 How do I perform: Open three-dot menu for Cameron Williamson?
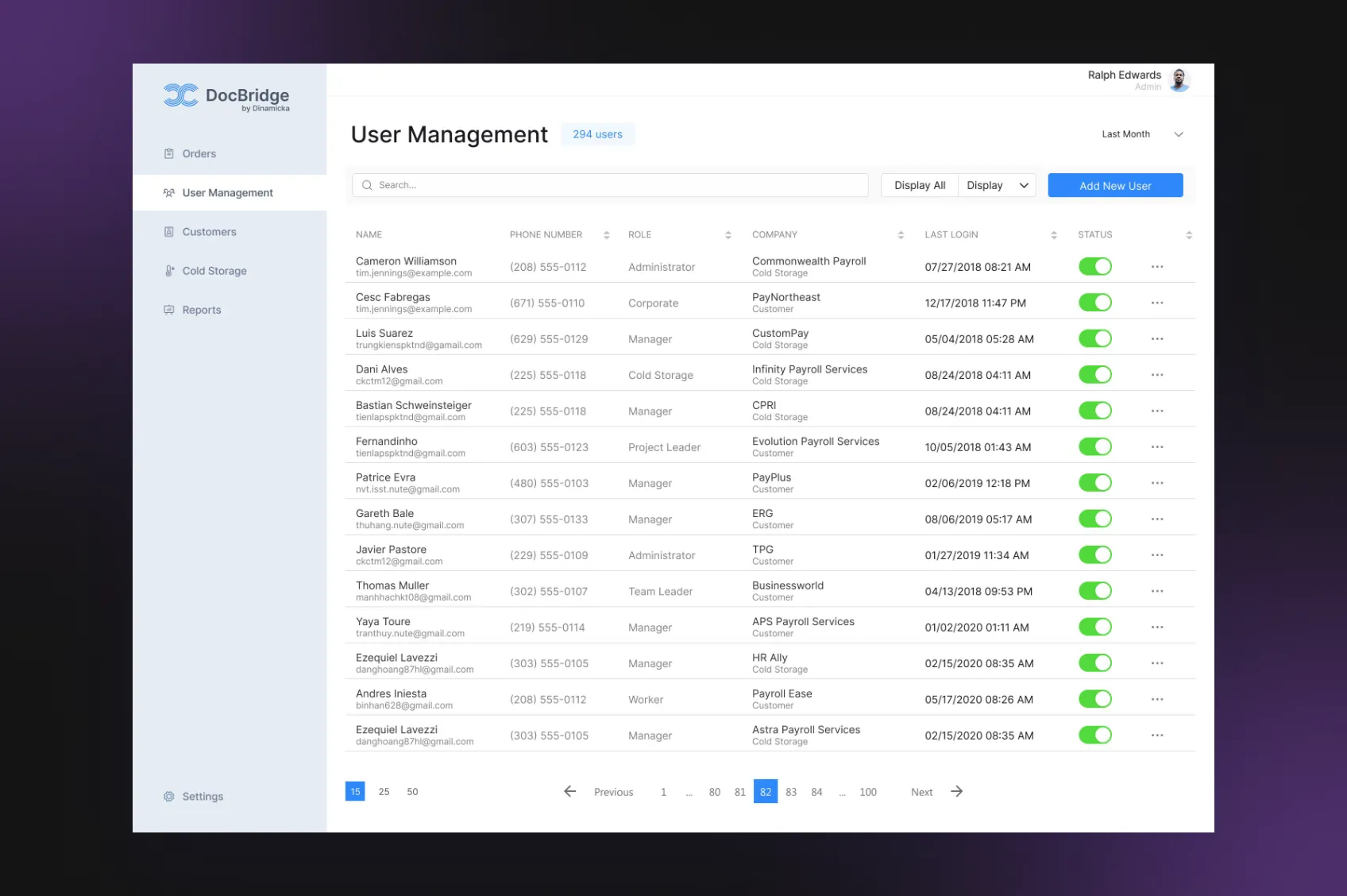pos(1156,267)
